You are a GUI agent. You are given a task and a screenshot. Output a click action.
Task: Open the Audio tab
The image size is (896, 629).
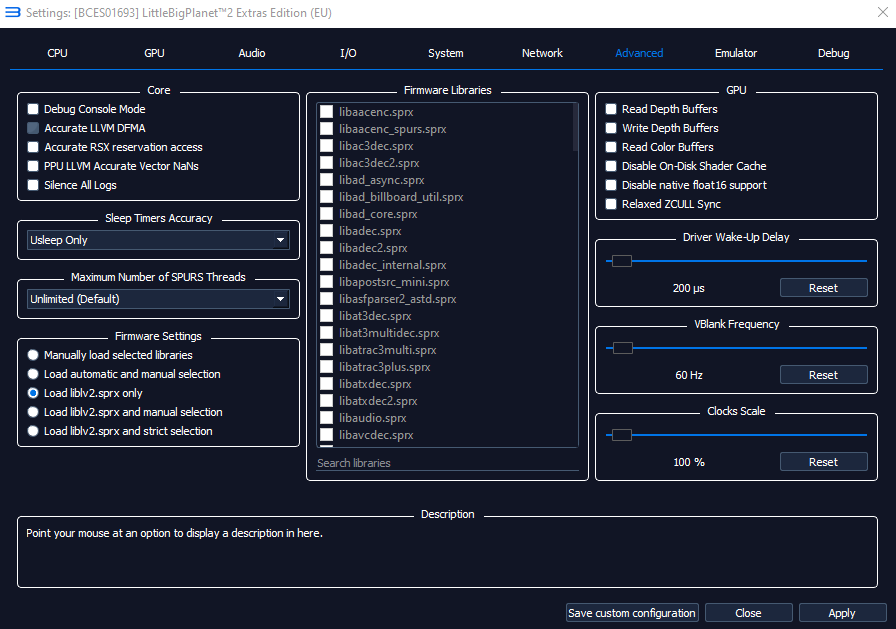(x=251, y=53)
